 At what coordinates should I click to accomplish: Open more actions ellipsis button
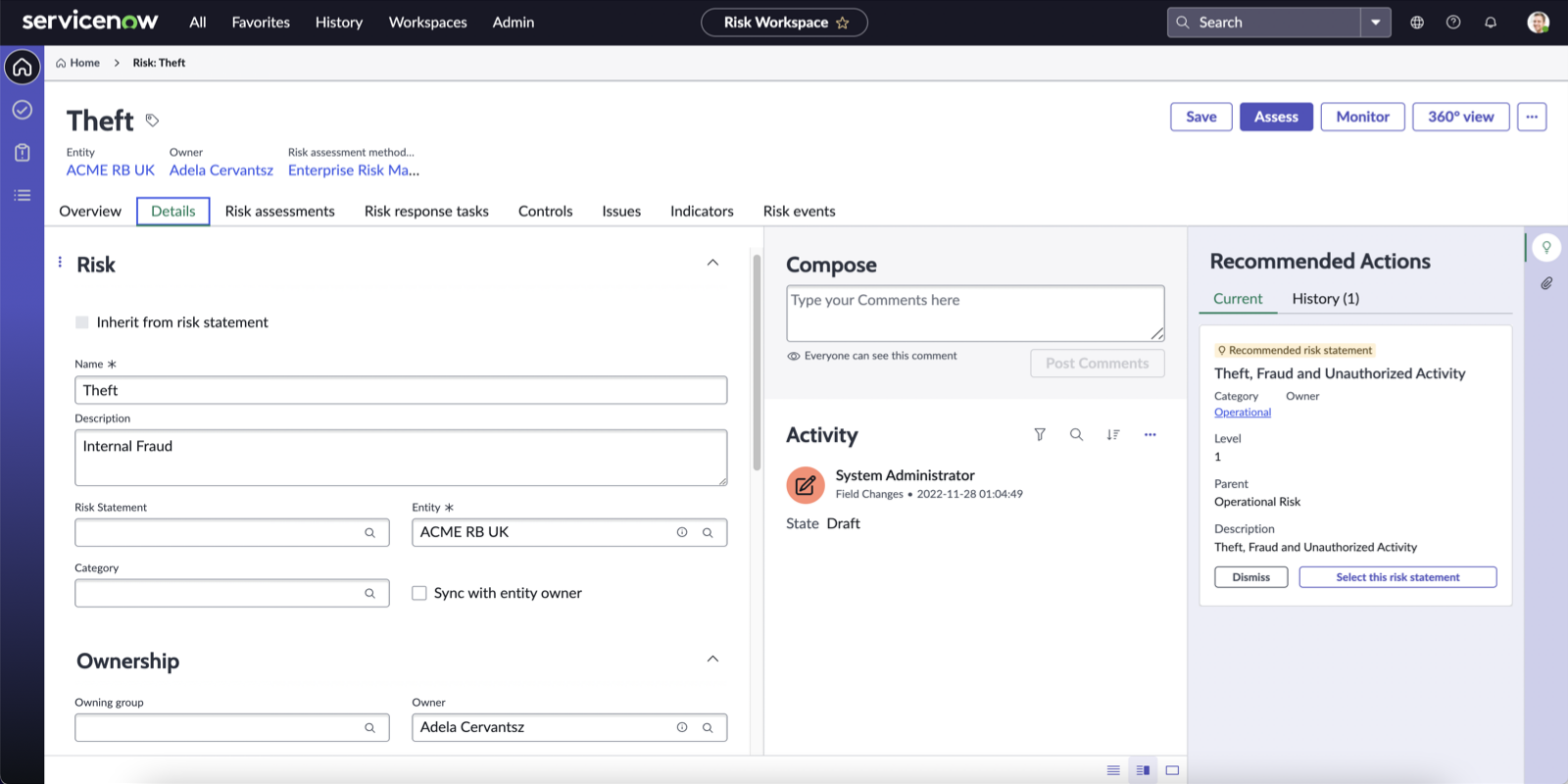click(1532, 117)
